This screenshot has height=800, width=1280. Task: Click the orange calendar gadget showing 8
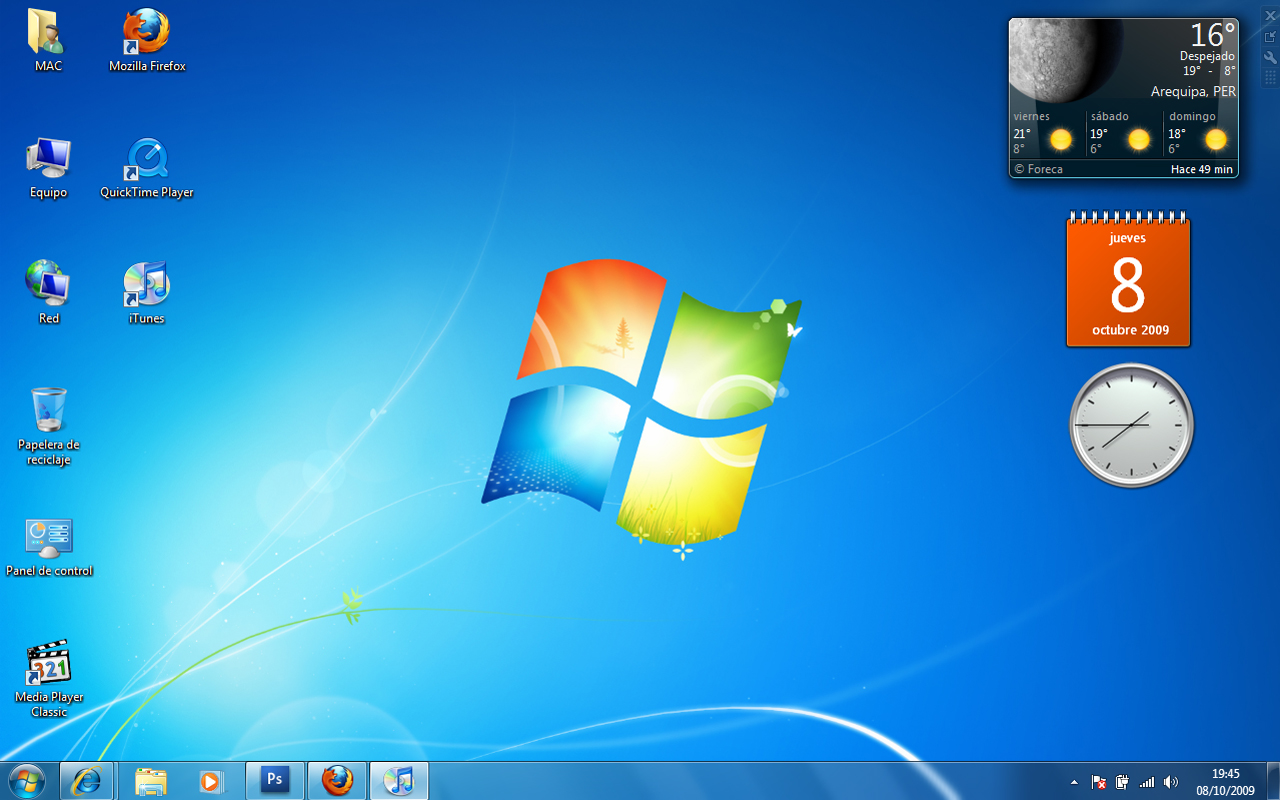tap(1128, 280)
